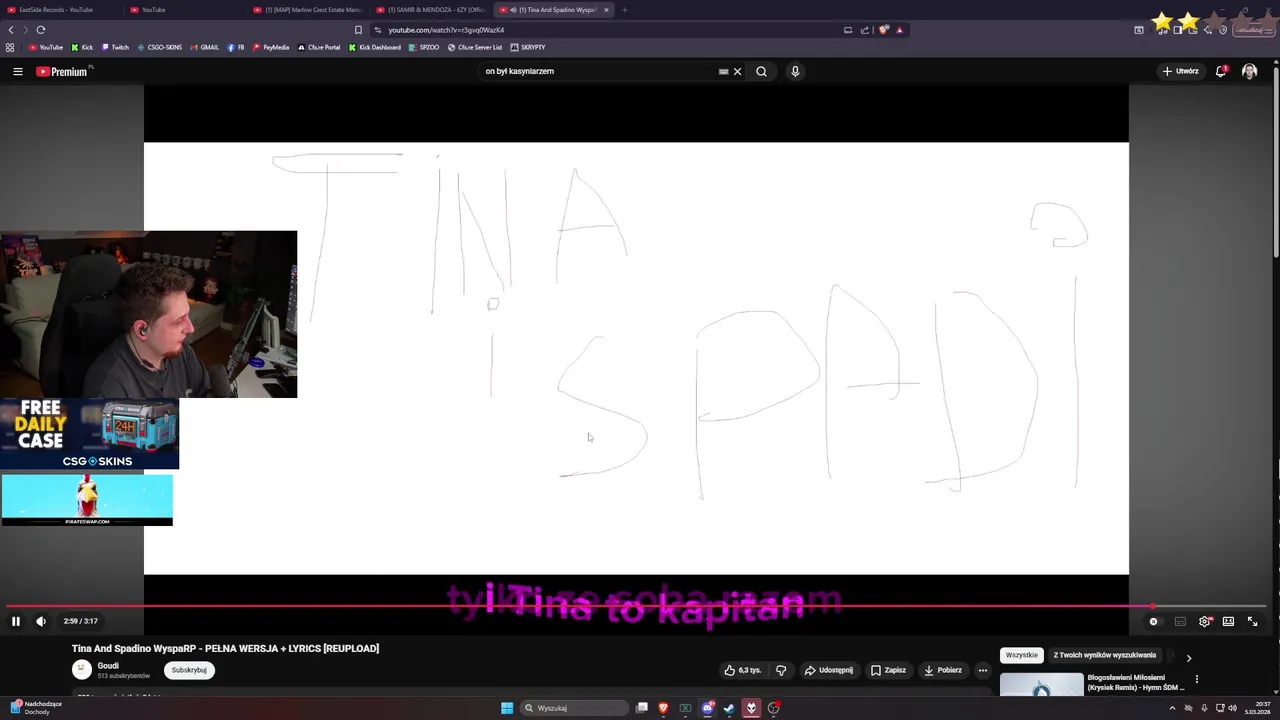Save video with Zapisz button
1280x720 pixels.
pyautogui.click(x=888, y=670)
